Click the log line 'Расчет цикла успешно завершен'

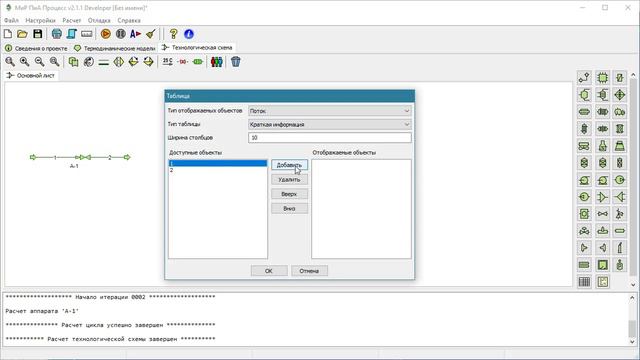(110, 325)
